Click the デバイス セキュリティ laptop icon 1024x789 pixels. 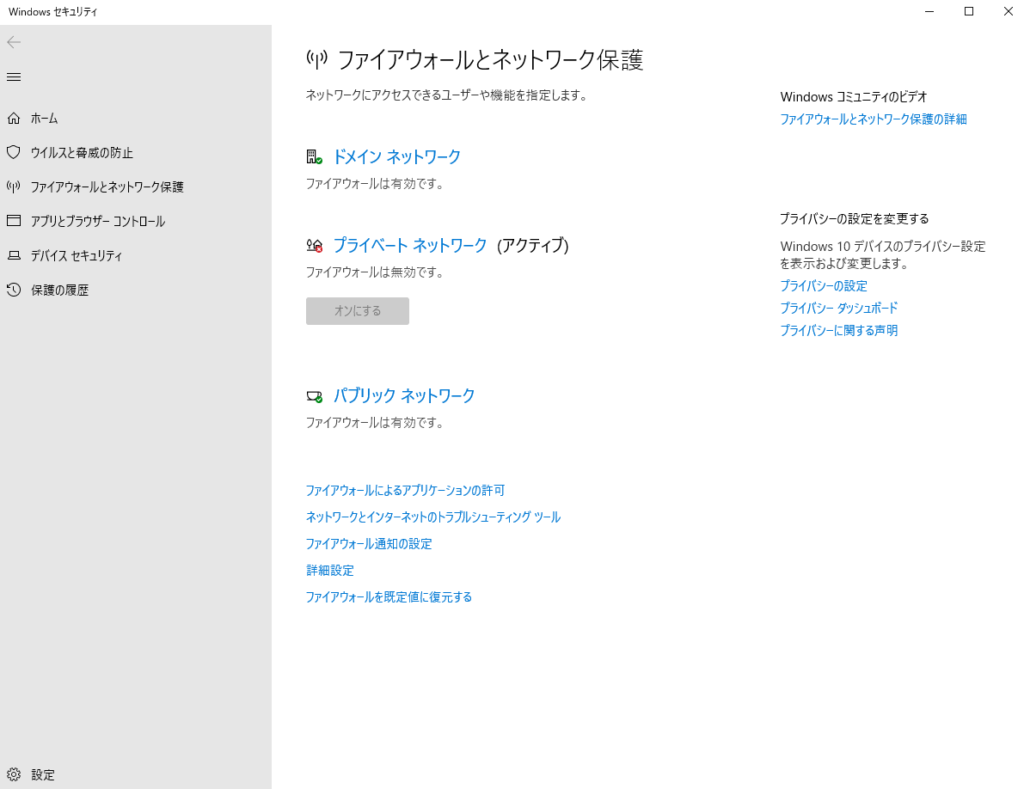(x=14, y=256)
